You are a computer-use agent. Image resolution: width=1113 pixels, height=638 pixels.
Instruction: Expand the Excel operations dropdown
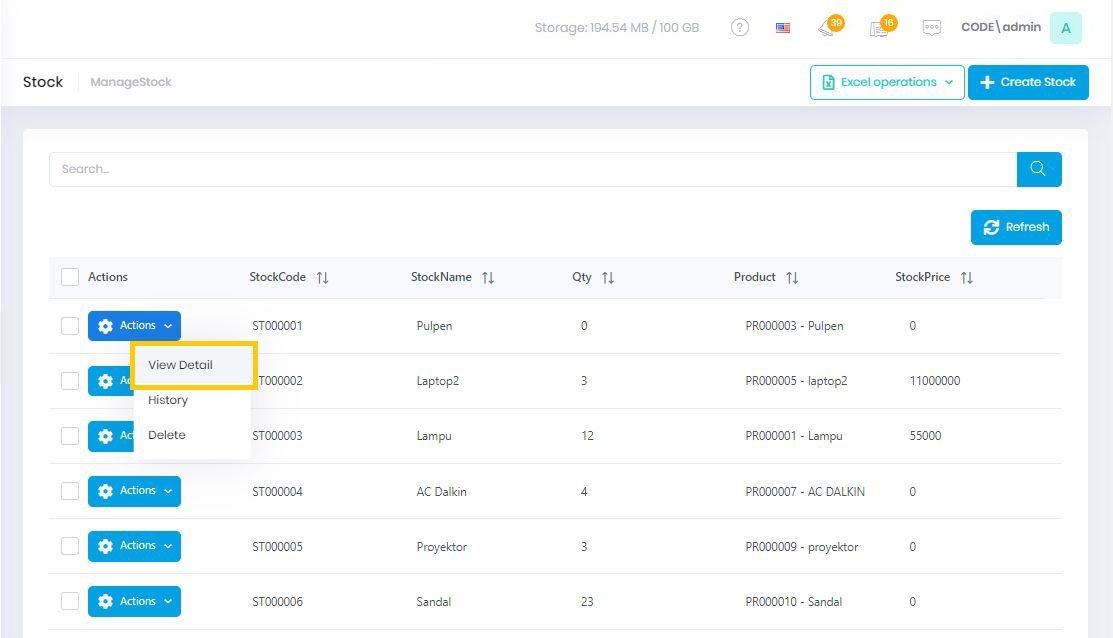(887, 82)
